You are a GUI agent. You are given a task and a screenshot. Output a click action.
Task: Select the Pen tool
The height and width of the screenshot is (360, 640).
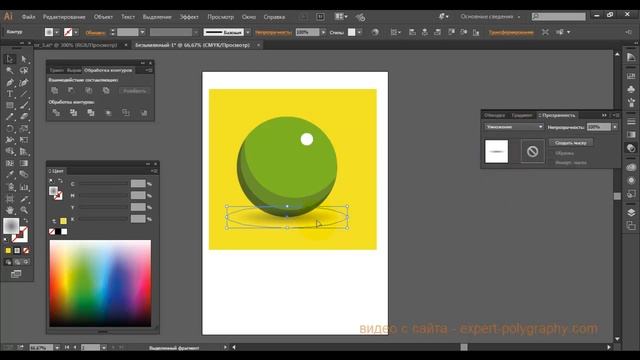[x=10, y=82]
